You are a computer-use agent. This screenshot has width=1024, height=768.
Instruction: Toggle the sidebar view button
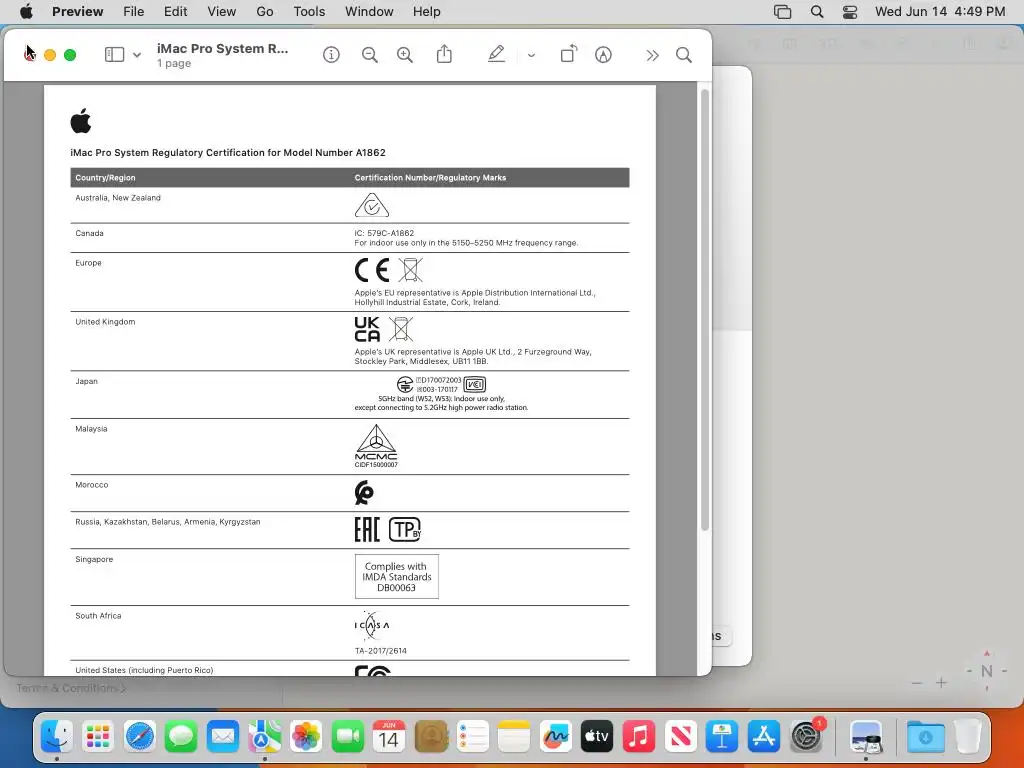[114, 55]
